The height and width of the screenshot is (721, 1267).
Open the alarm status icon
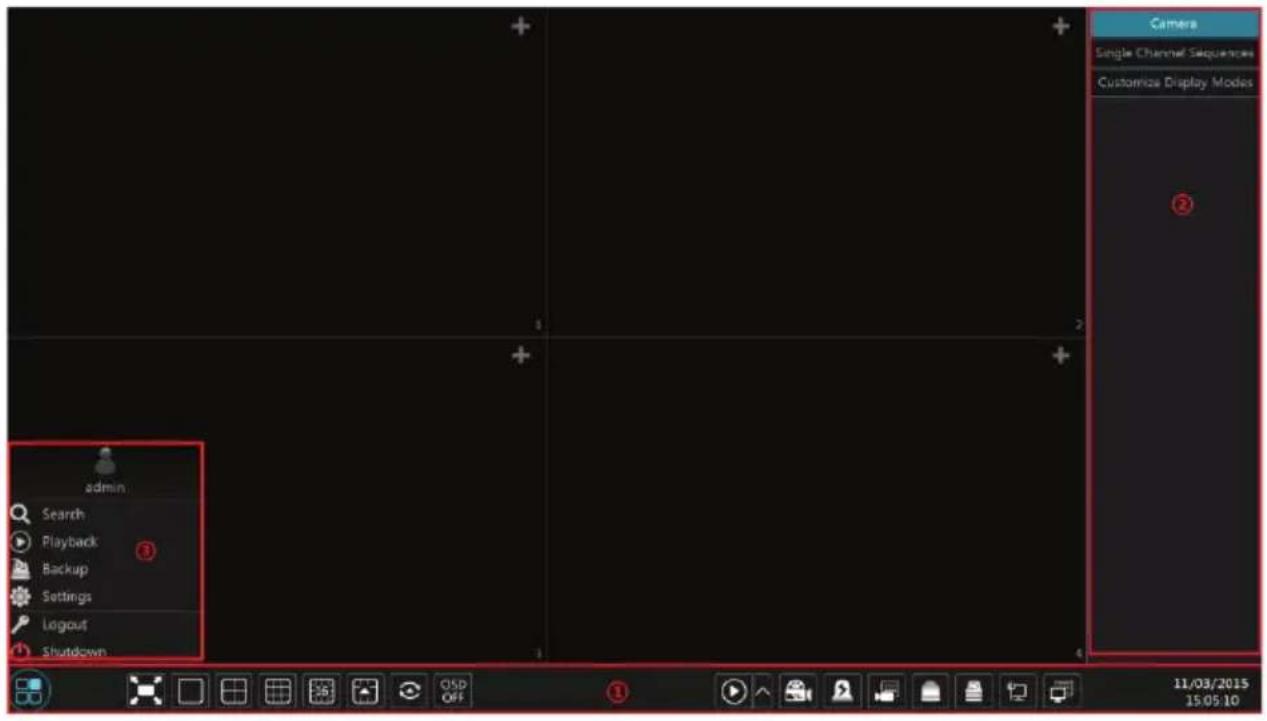point(929,691)
